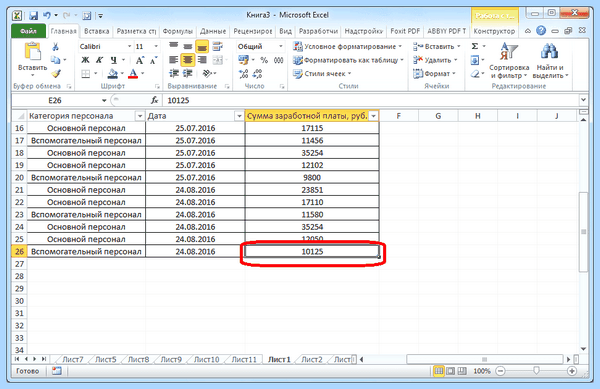
Task: Click Стили ячеек button
Action: click(x=322, y=73)
